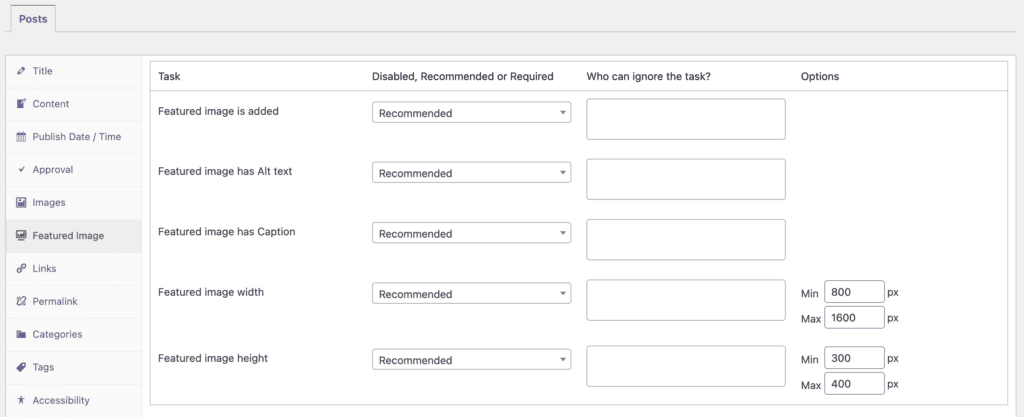
Task: Click the 'Featured image height' label
Action: click(213, 358)
